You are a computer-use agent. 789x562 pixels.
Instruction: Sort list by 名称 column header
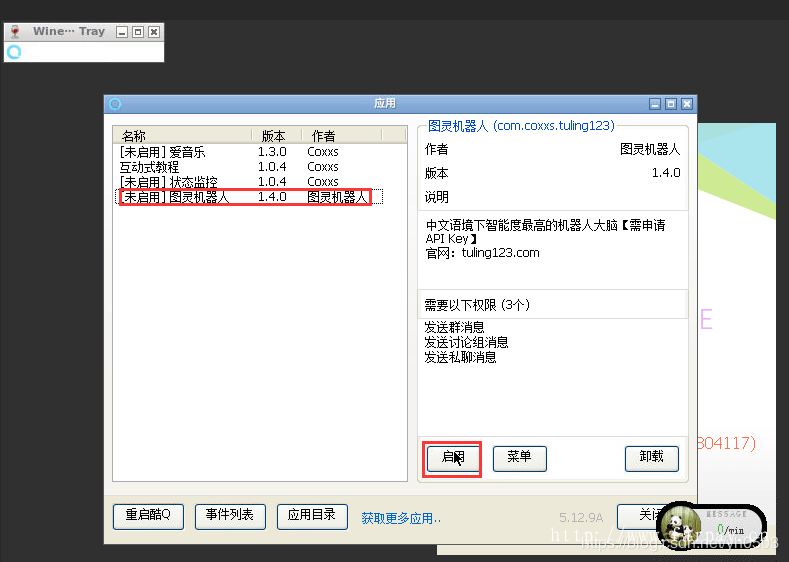182,135
